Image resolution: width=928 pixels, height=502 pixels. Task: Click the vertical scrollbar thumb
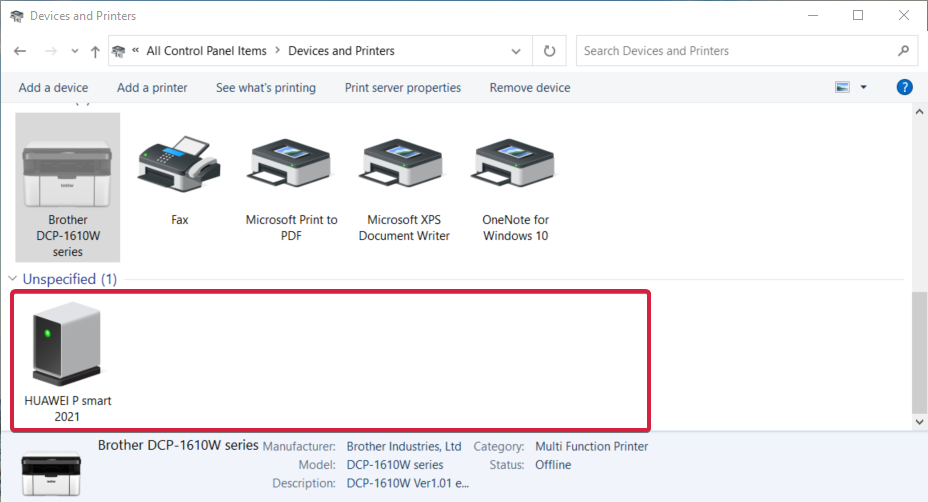(919, 353)
